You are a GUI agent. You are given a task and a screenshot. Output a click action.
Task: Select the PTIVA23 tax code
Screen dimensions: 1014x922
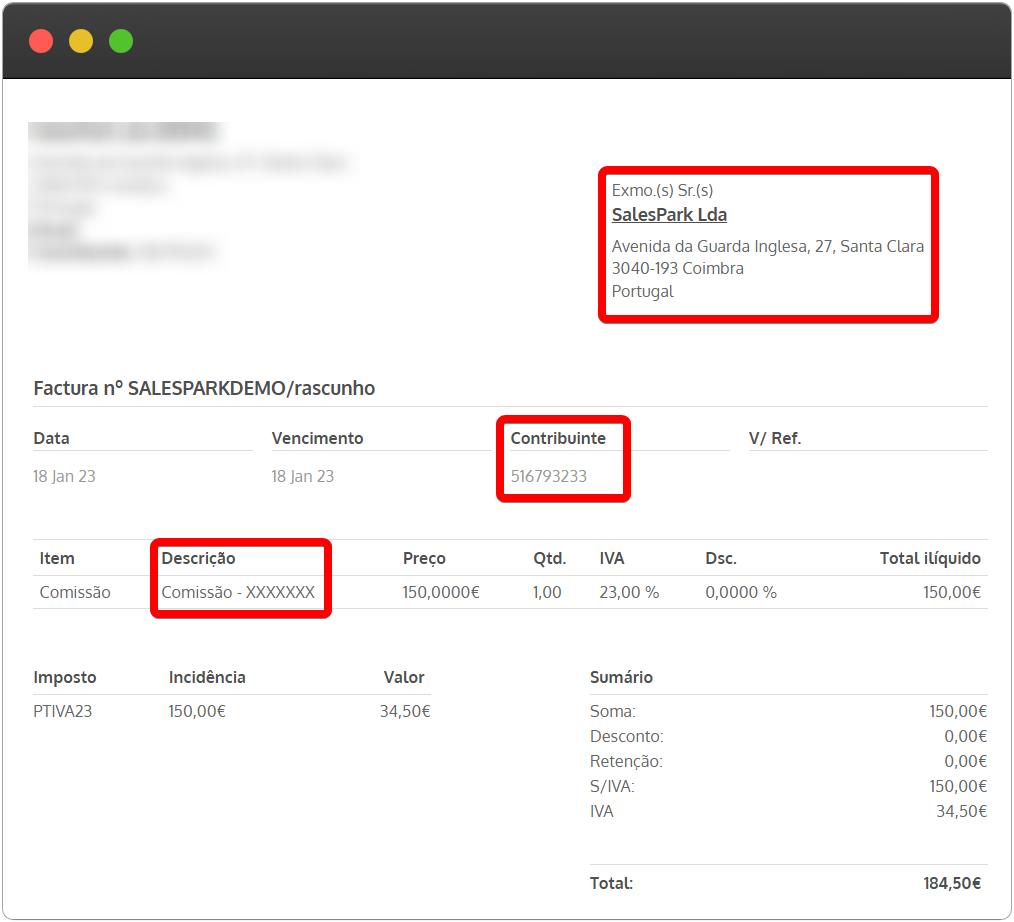(x=63, y=711)
